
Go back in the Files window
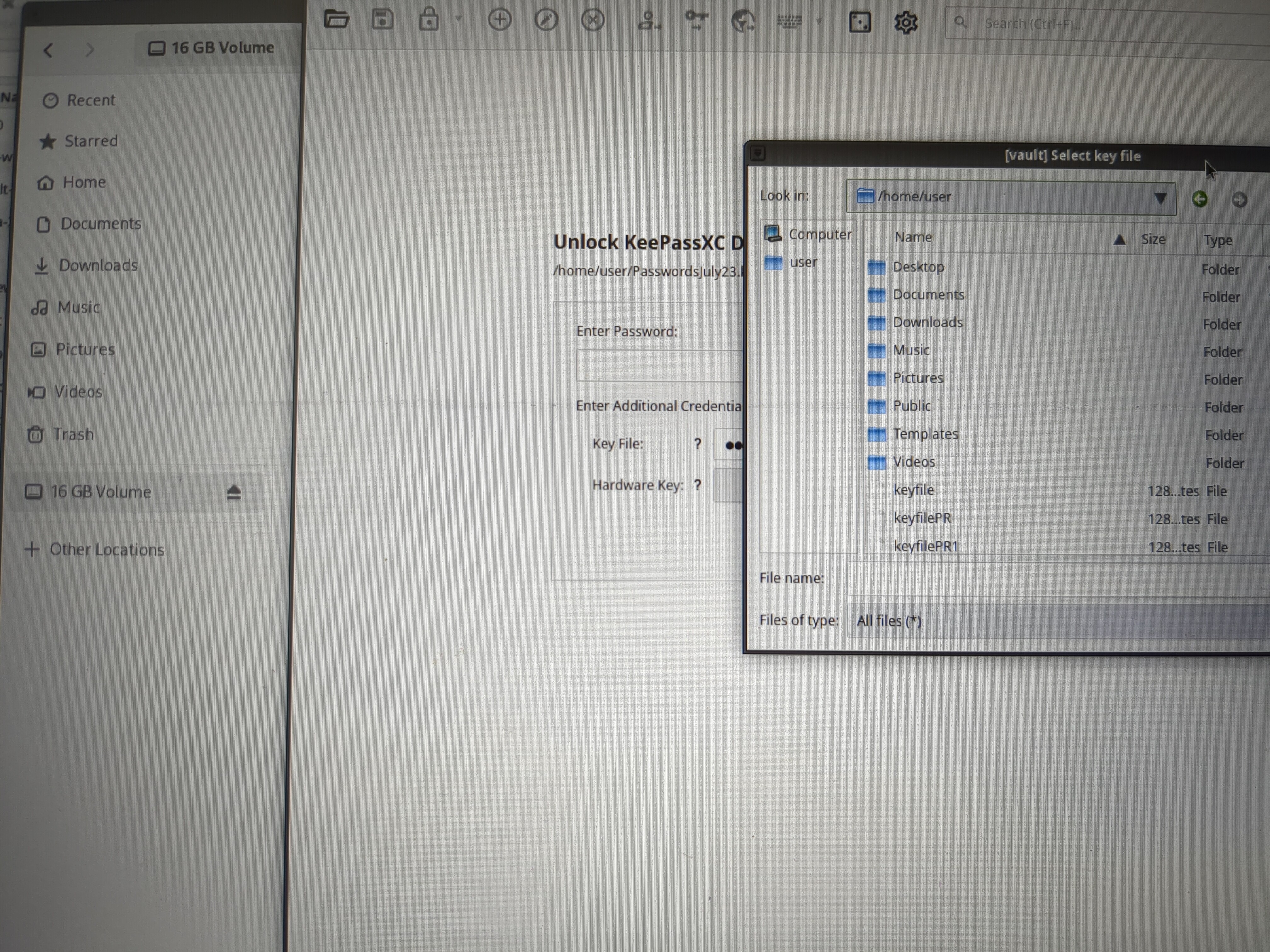[48, 50]
